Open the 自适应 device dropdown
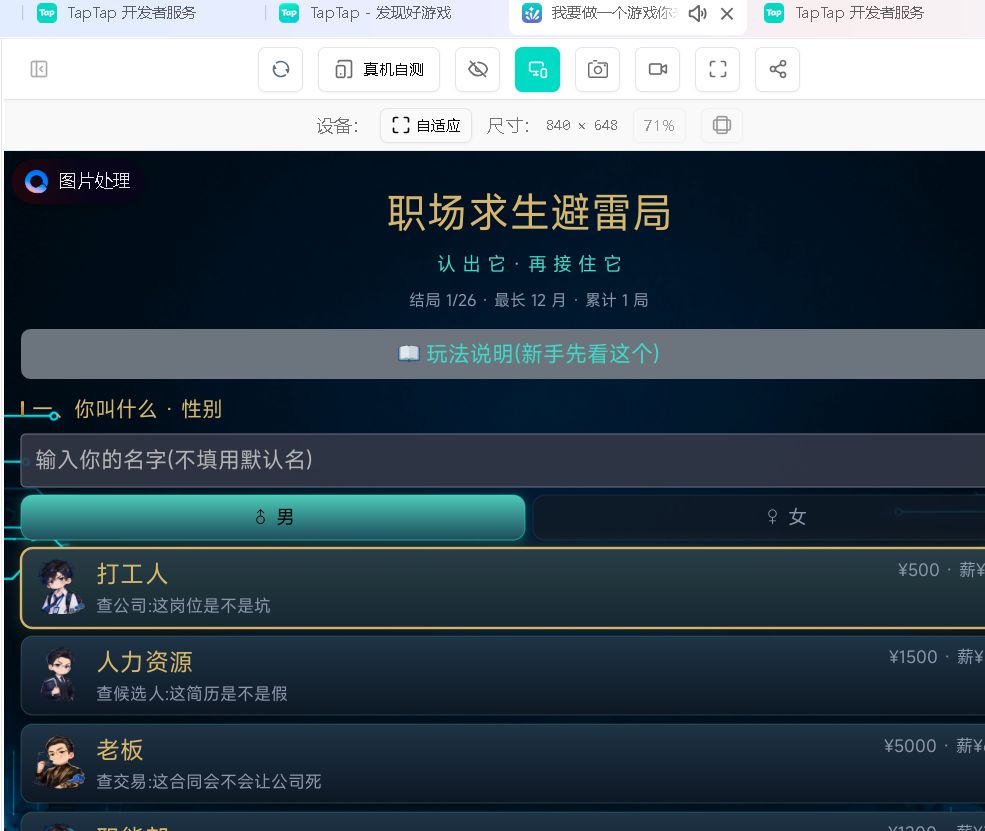985x831 pixels. (426, 126)
